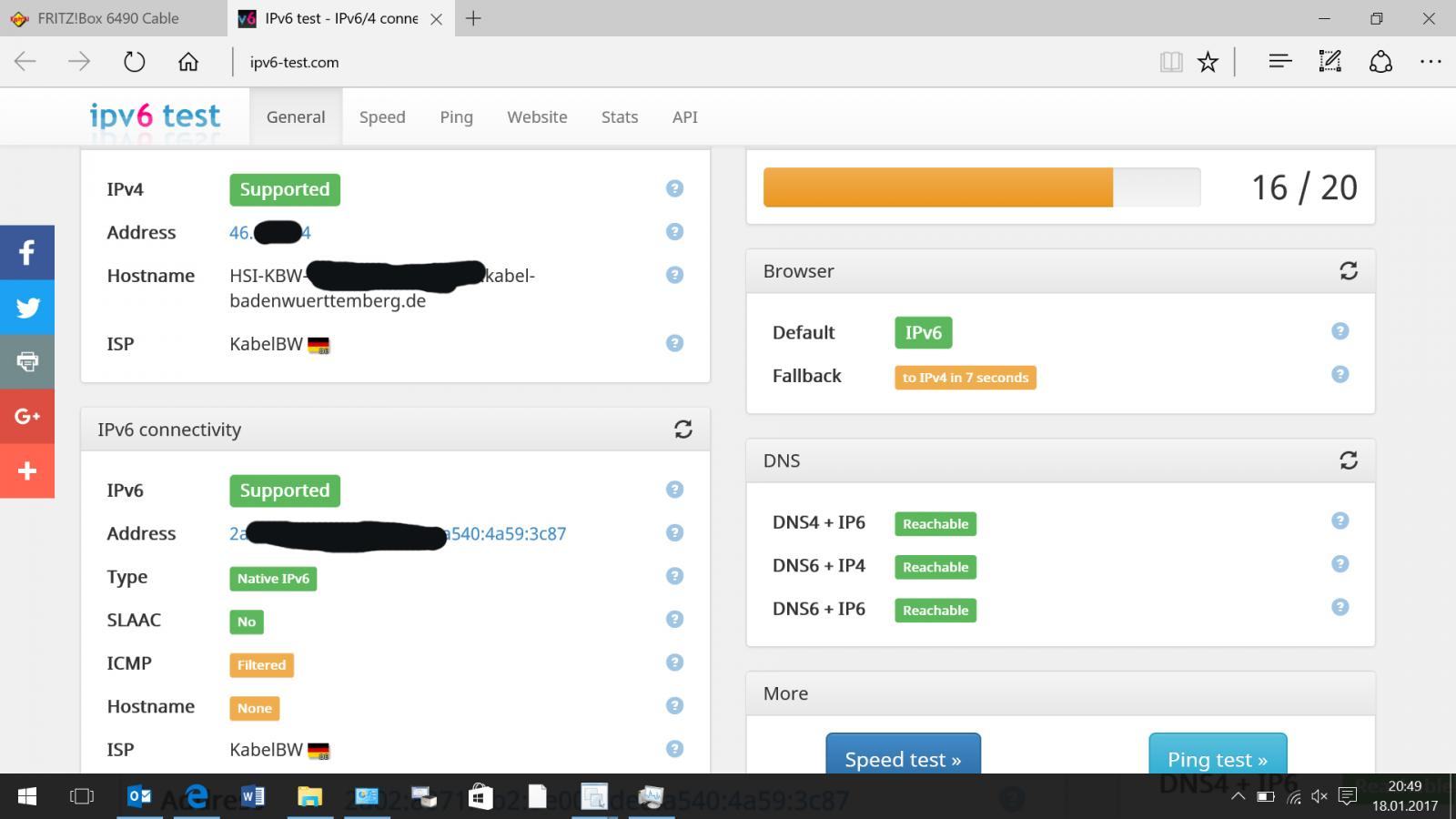Open reading view book icon
The image size is (1456, 819).
[1171, 62]
